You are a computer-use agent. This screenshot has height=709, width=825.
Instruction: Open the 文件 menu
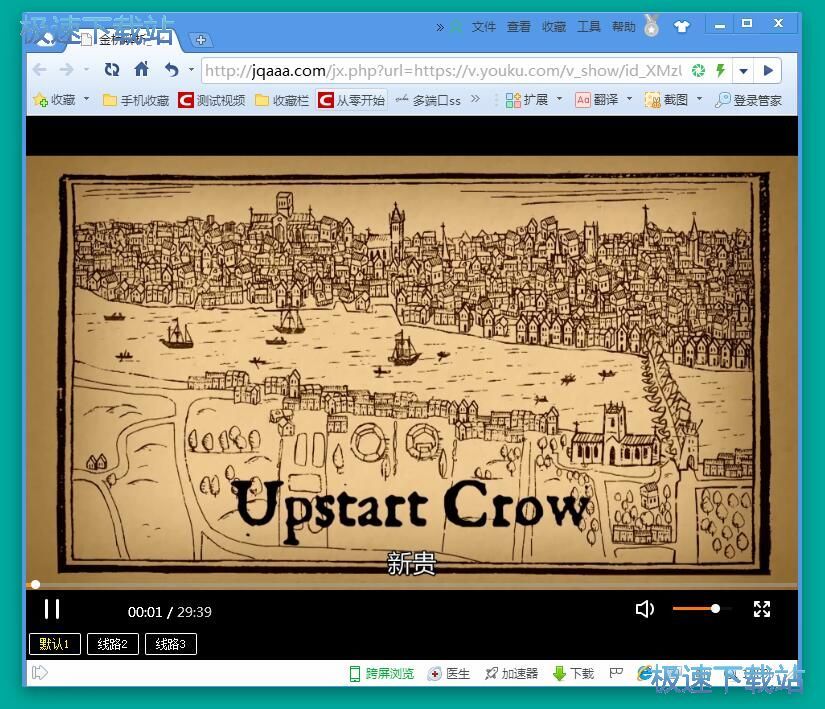[x=484, y=26]
